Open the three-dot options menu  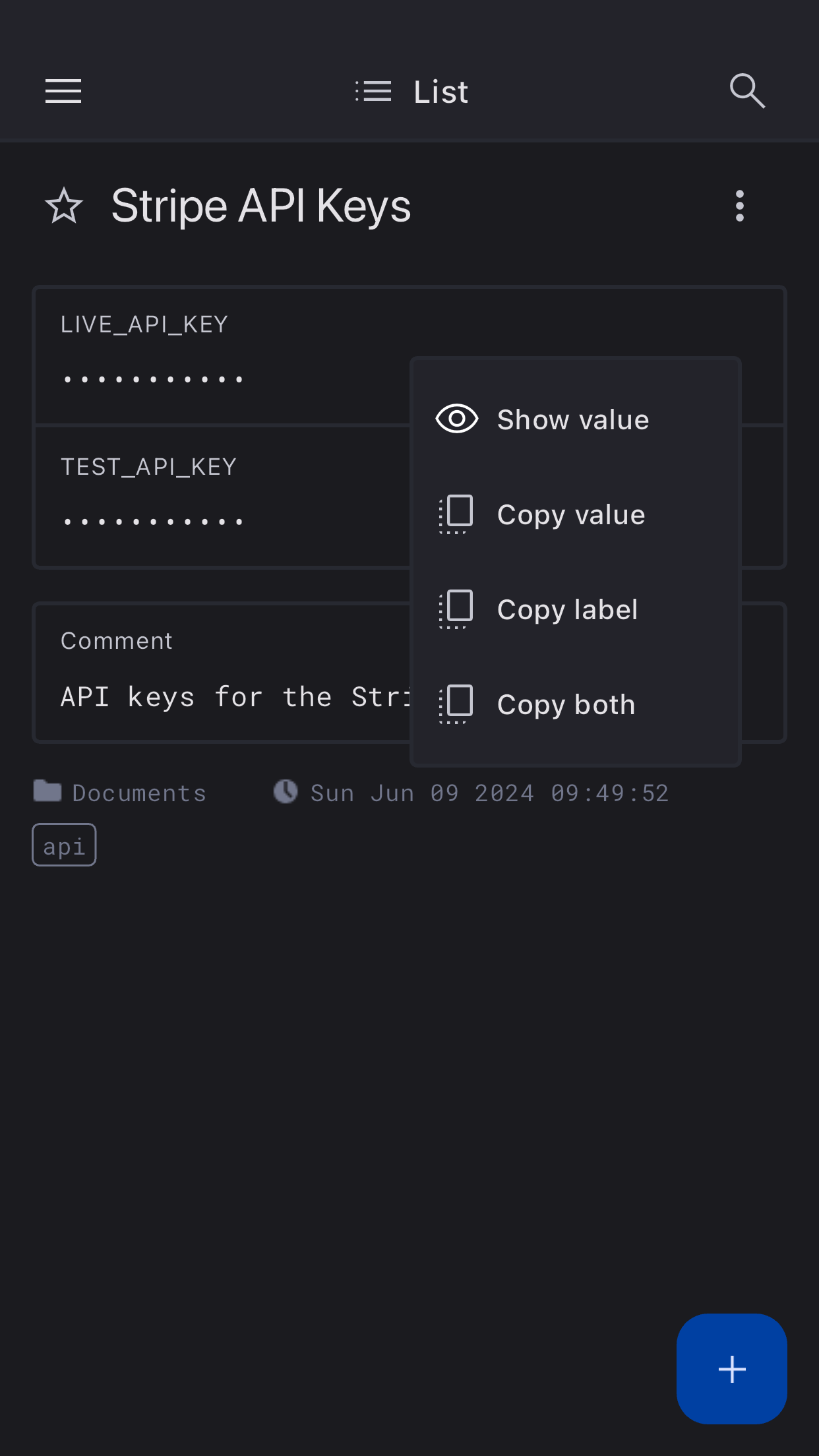(x=739, y=206)
